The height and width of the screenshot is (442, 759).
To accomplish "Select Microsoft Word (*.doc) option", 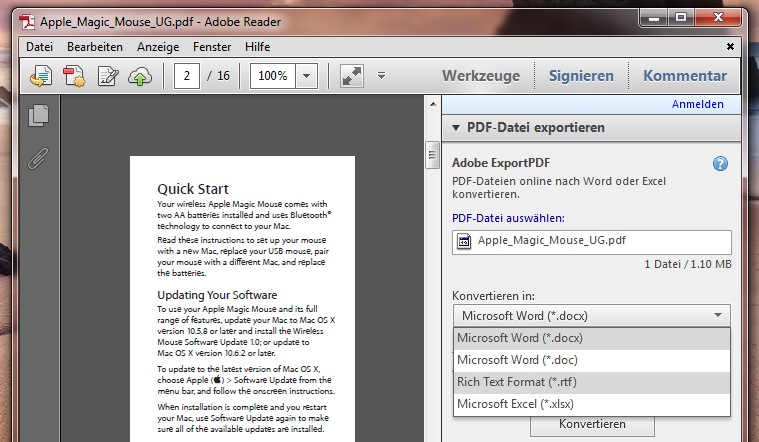I will coord(592,360).
